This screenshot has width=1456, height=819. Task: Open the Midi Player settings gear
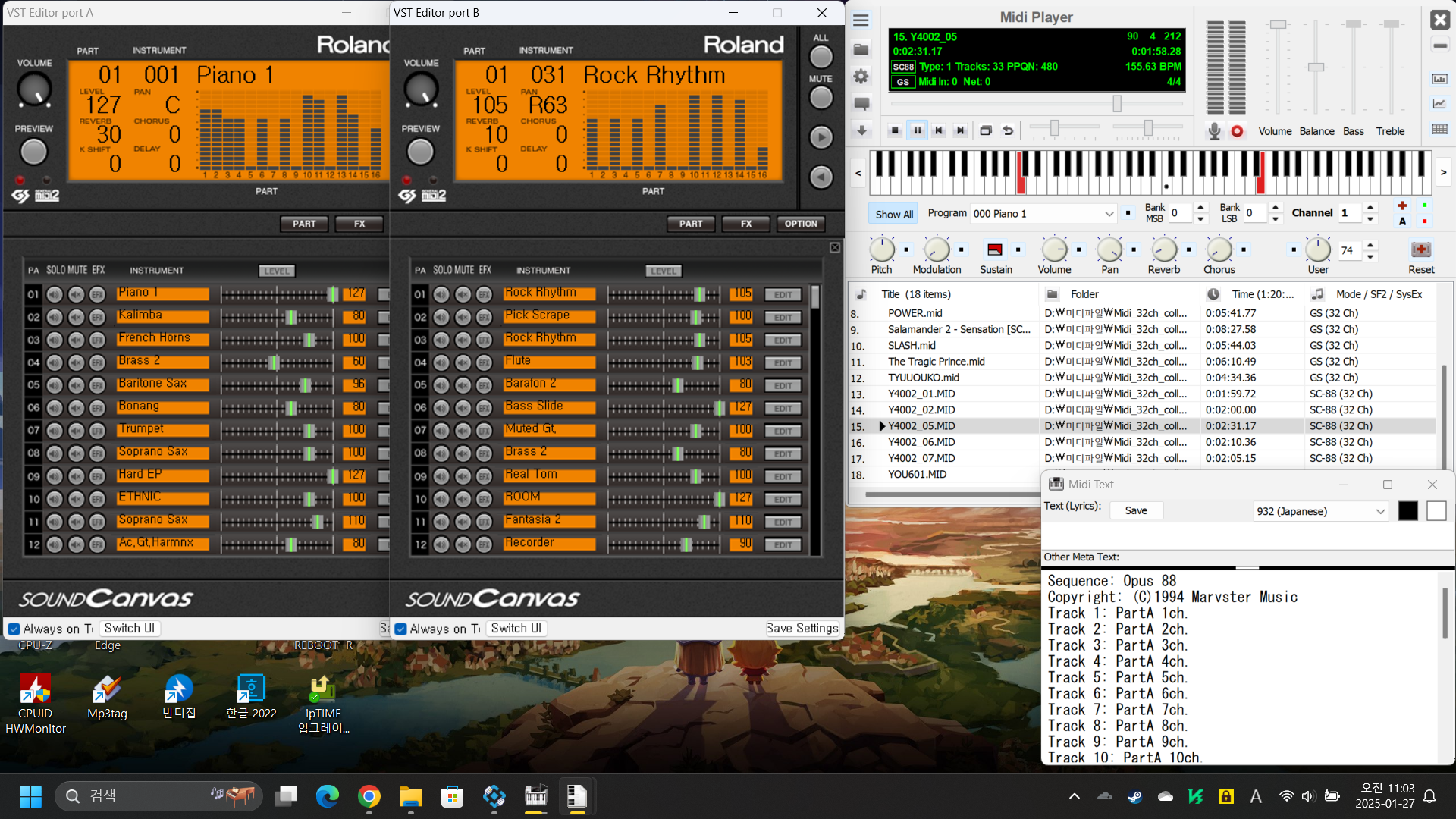pyautogui.click(x=861, y=77)
